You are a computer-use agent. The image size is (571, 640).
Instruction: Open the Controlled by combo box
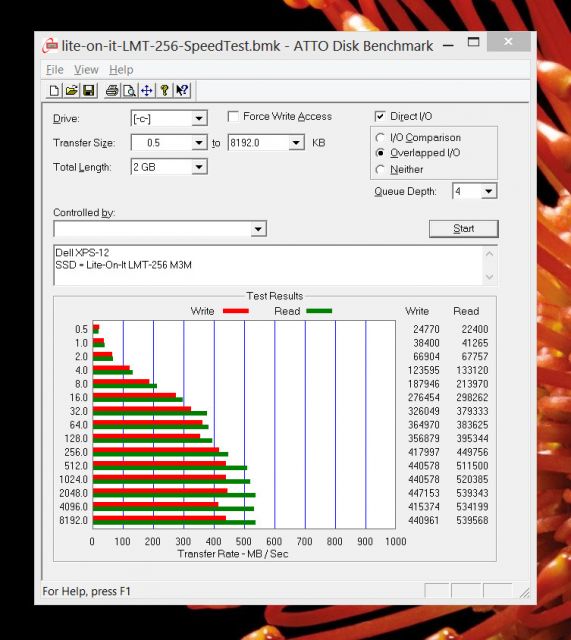click(160, 229)
